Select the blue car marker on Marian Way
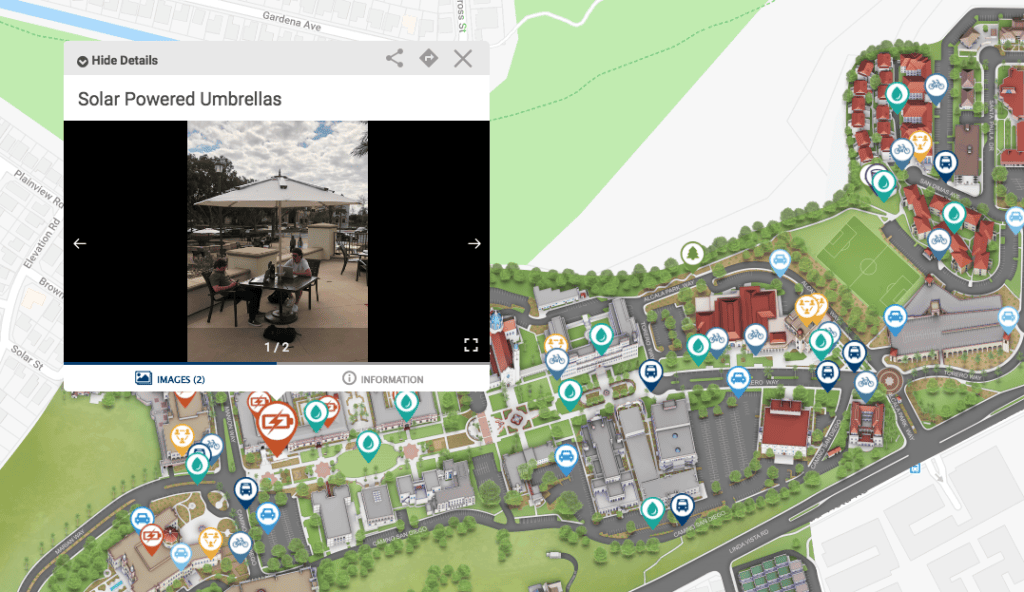The width and height of the screenshot is (1024, 592). [142, 521]
